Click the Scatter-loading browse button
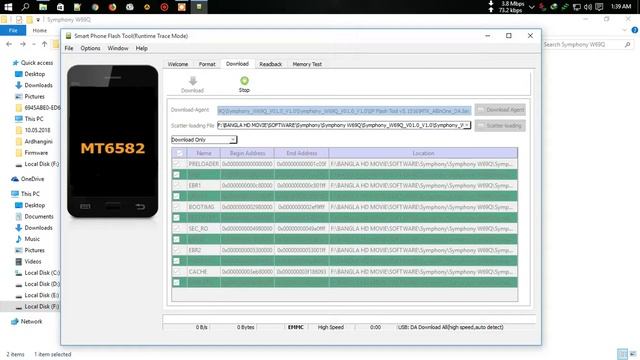Image resolution: width=640 pixels, height=360 pixels. coord(500,126)
